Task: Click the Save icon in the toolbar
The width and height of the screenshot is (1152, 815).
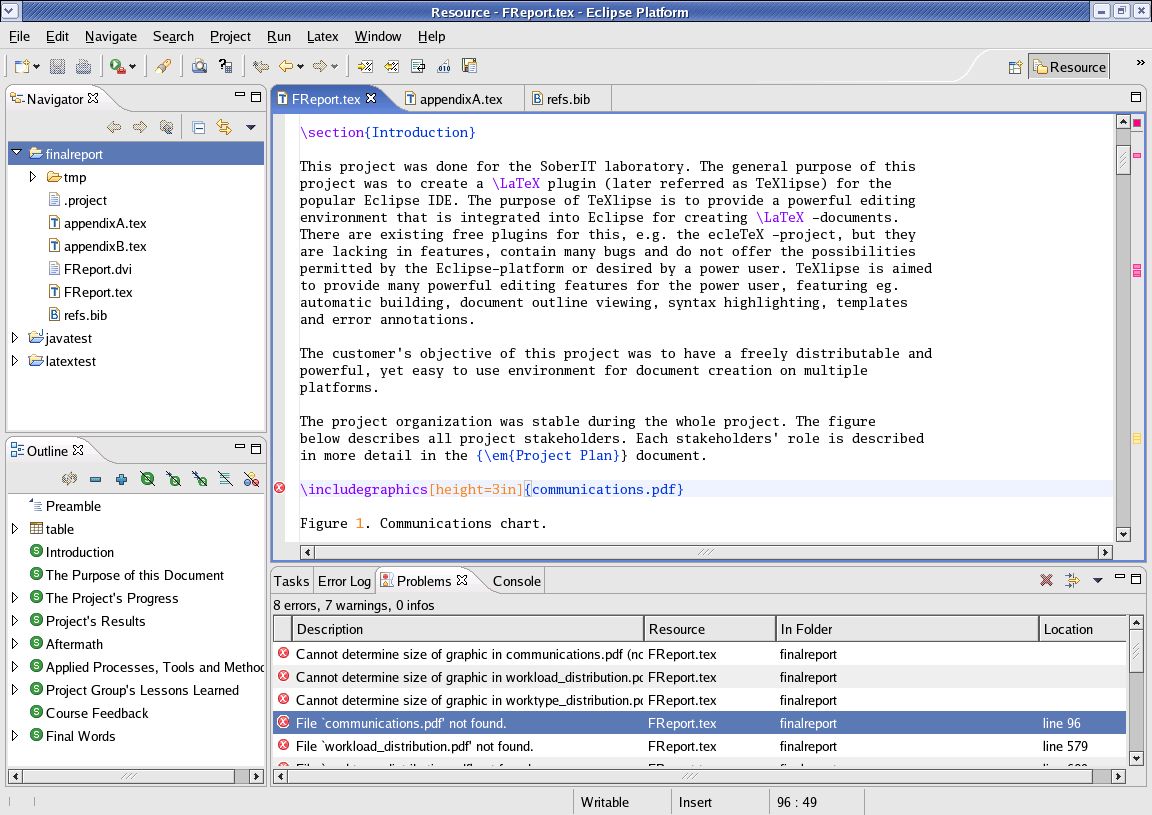Action: point(57,66)
